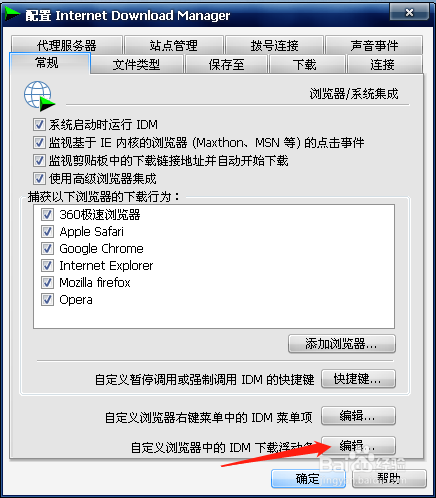Click 确定 to confirm settings
436x498 pixels.
point(308,479)
